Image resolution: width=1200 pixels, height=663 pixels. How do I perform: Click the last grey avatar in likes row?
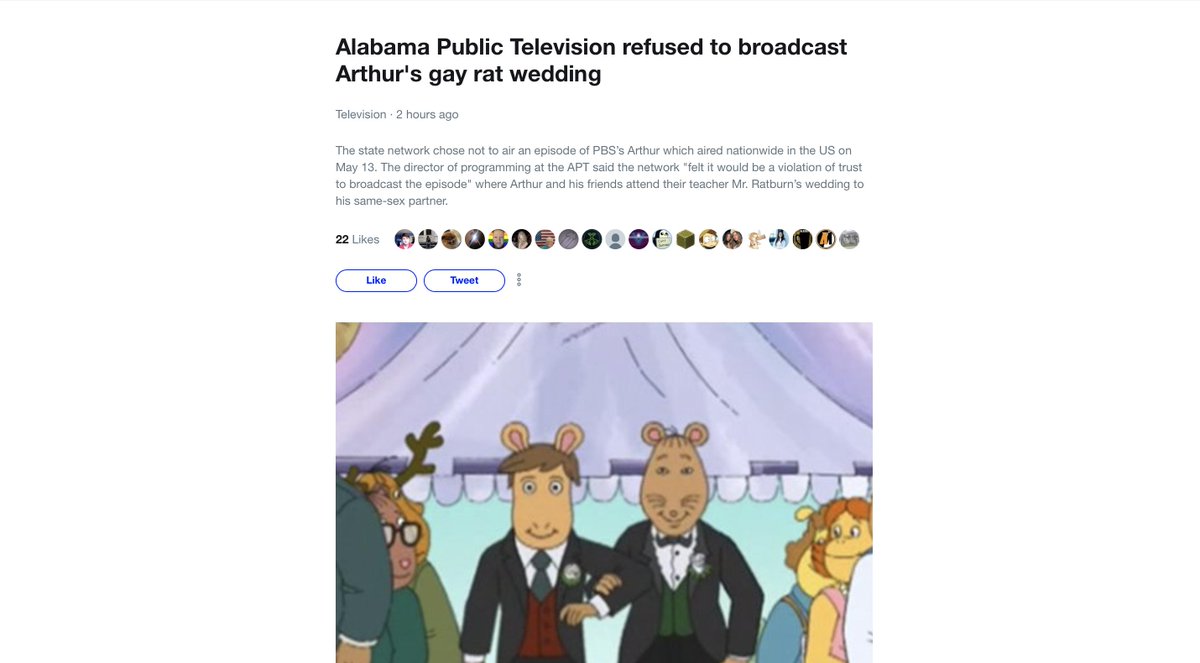click(849, 239)
